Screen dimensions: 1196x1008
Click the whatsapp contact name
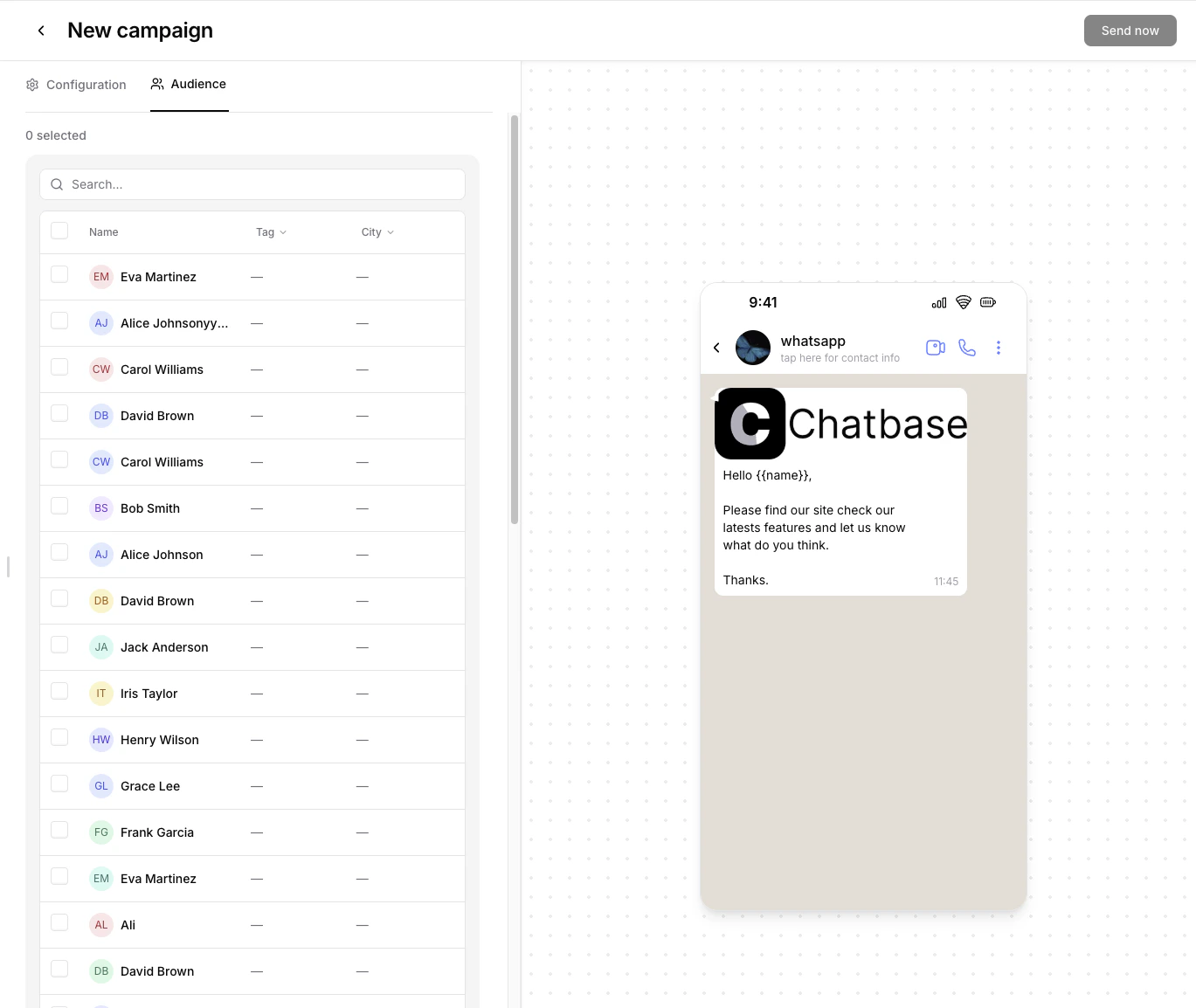[x=812, y=341]
